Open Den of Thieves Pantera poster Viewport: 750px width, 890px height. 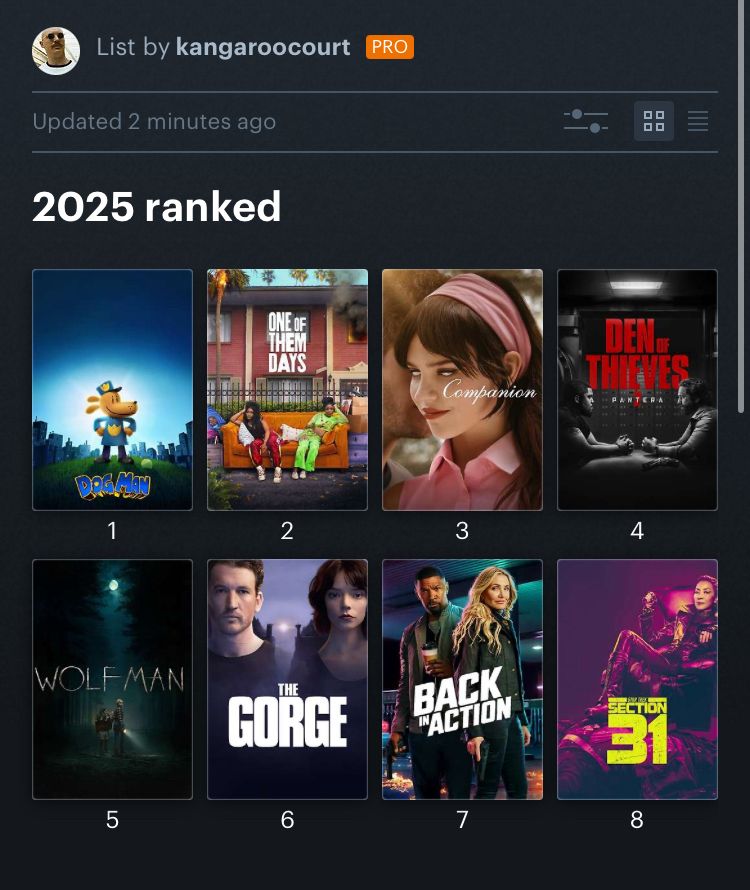637,390
